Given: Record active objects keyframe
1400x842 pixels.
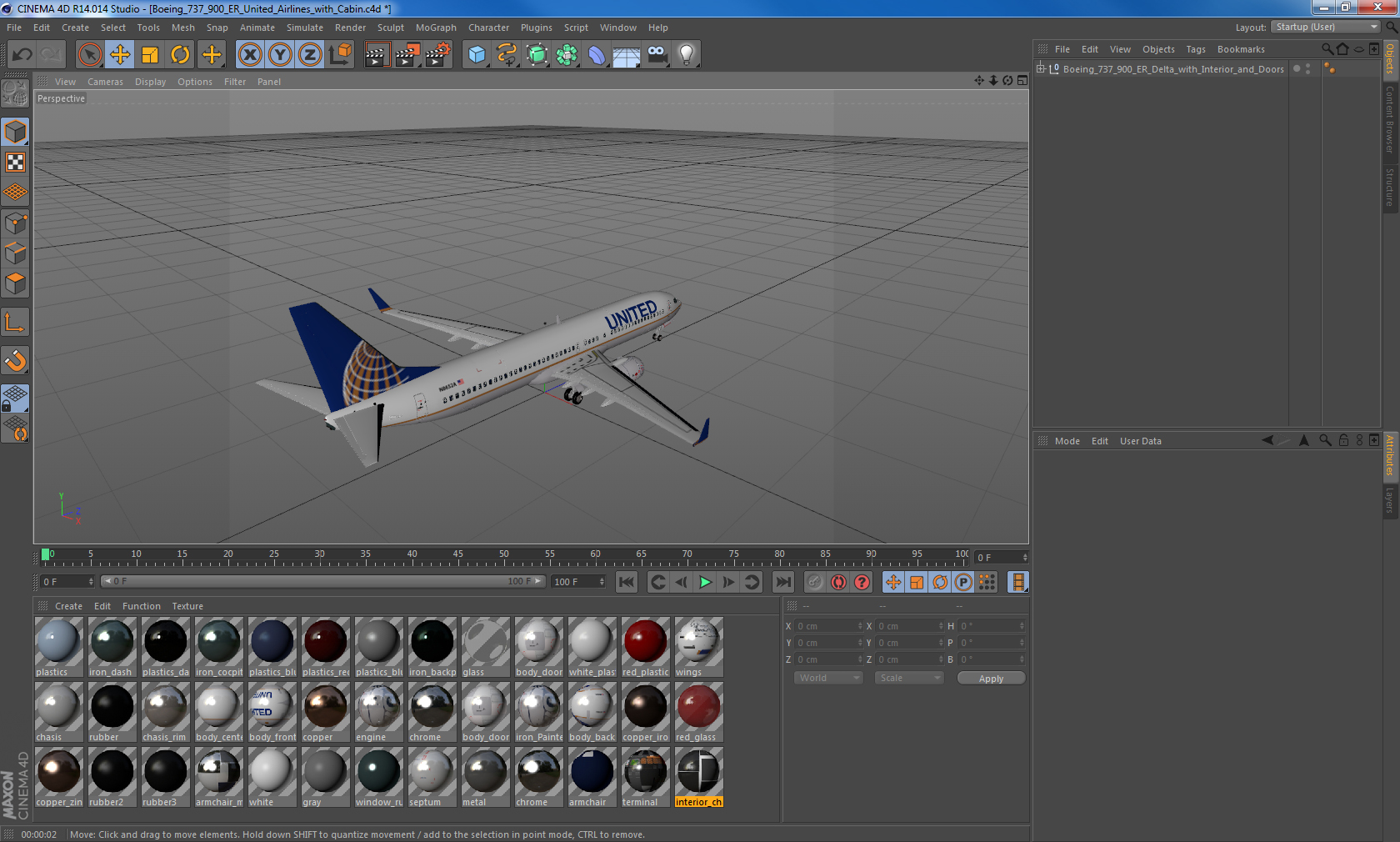Looking at the screenshot, I should tap(815, 582).
